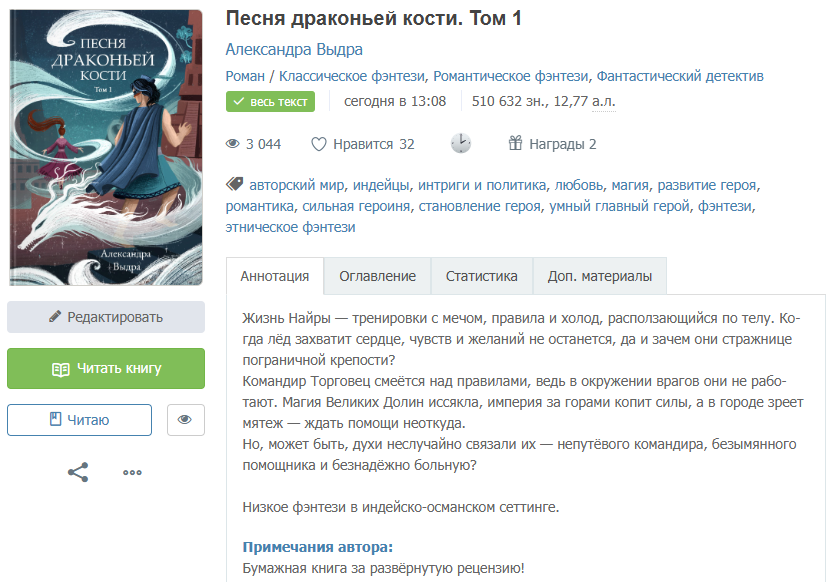Click the а.л. abbreviation with dotted underline
This screenshot has height=582, width=833.
pos(604,101)
